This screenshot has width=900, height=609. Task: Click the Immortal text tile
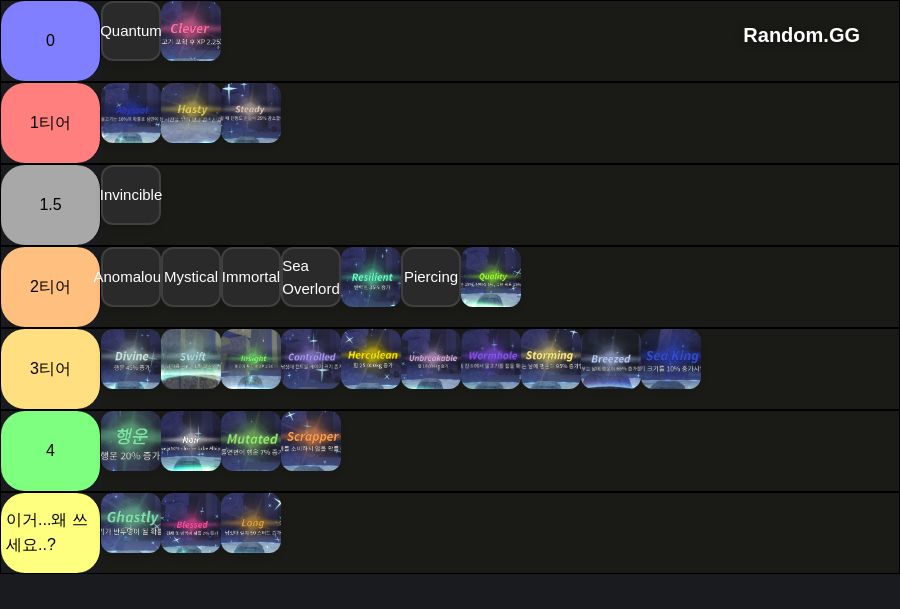point(251,277)
